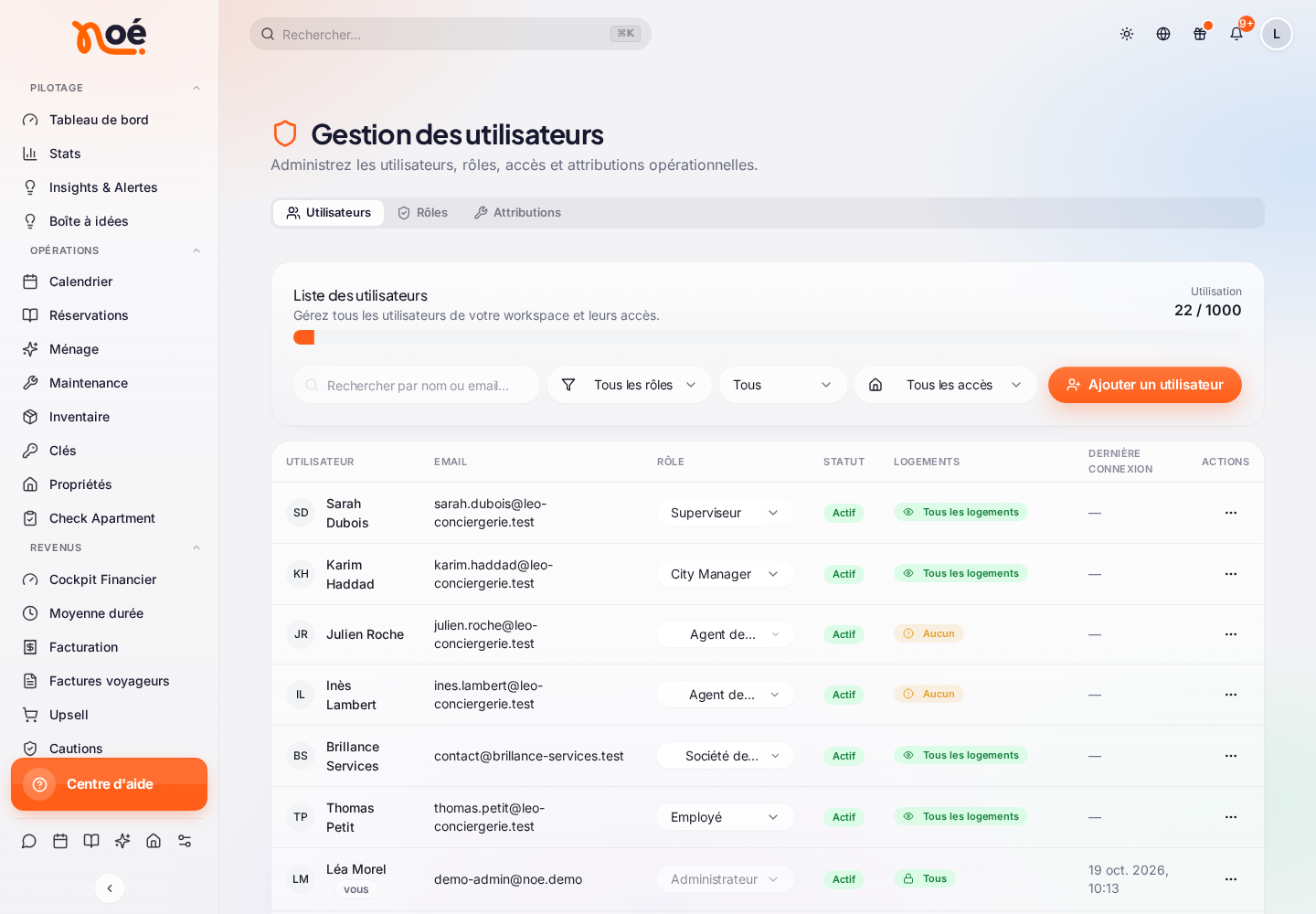
Task: Toggle the light/dark theme sun icon
Action: click(x=1127, y=34)
